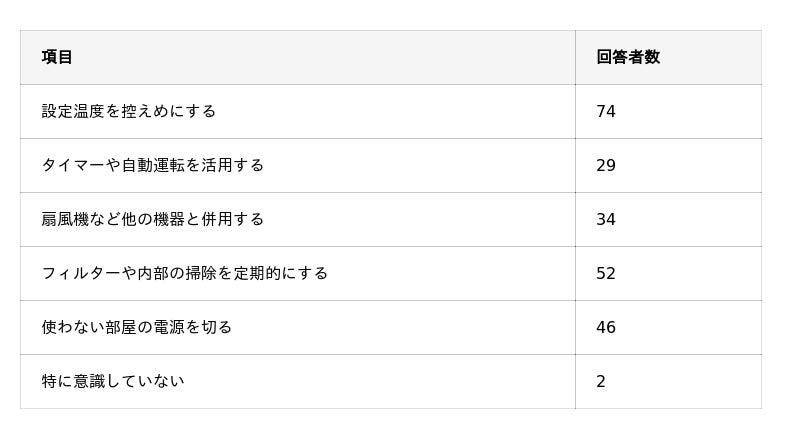Click the 特に意識していない cell
The height and width of the screenshot is (439, 800).
[113, 381]
